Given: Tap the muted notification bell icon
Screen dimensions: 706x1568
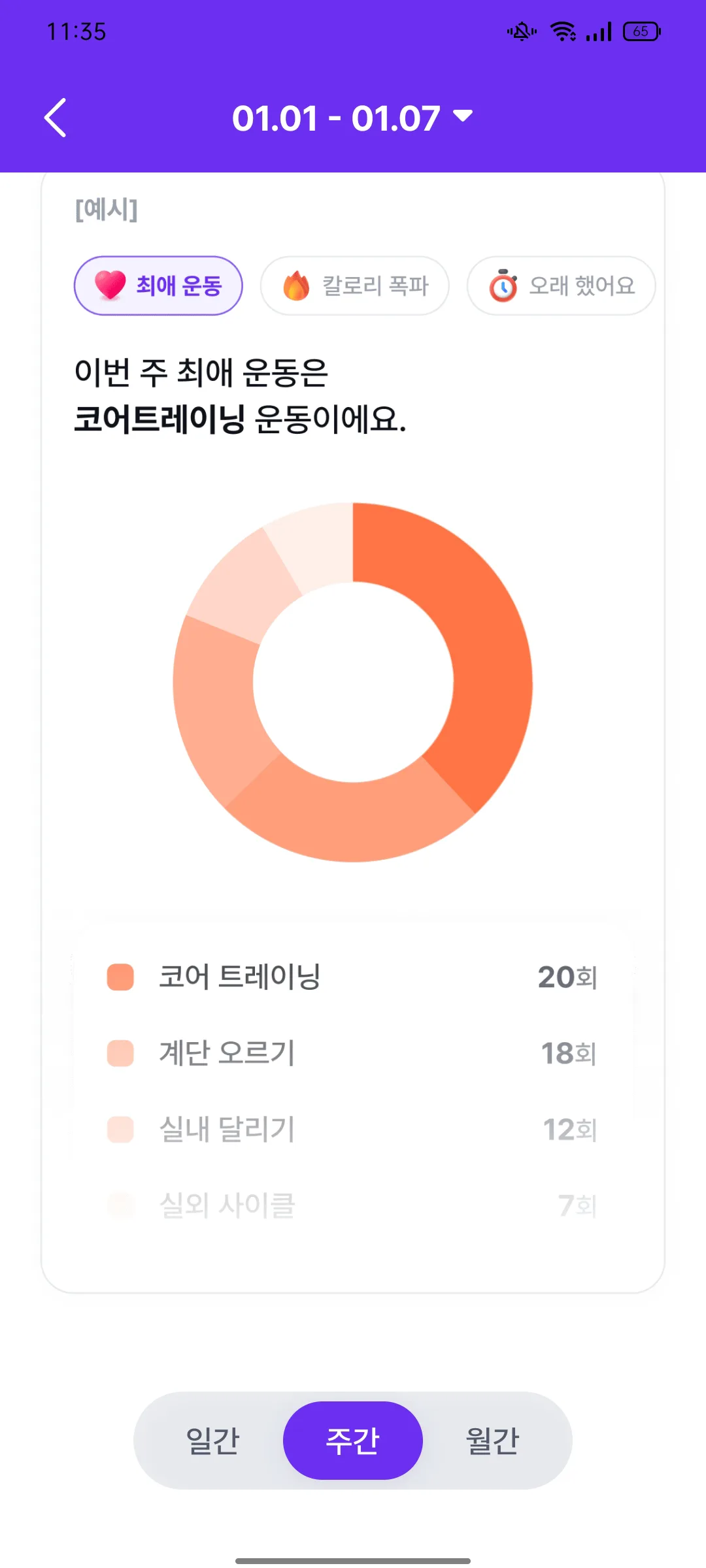Looking at the screenshot, I should click(x=522, y=31).
